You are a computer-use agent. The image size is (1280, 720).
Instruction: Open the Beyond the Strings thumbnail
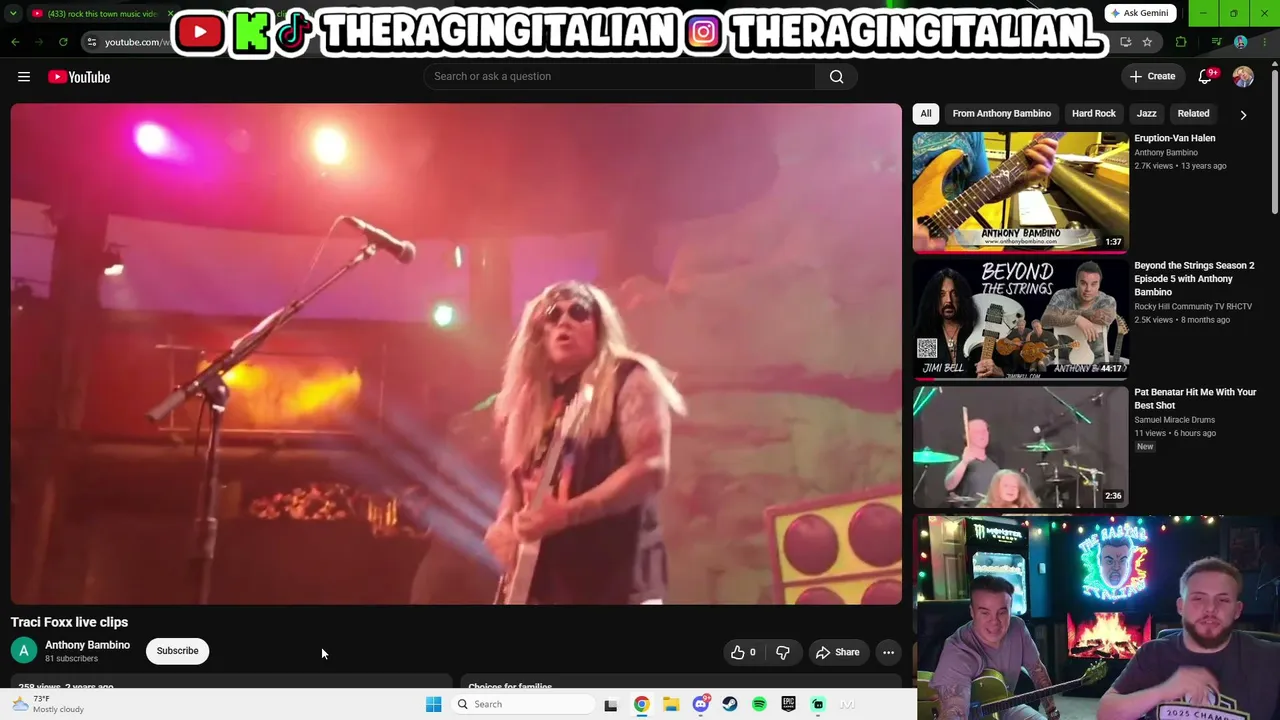coord(1020,319)
